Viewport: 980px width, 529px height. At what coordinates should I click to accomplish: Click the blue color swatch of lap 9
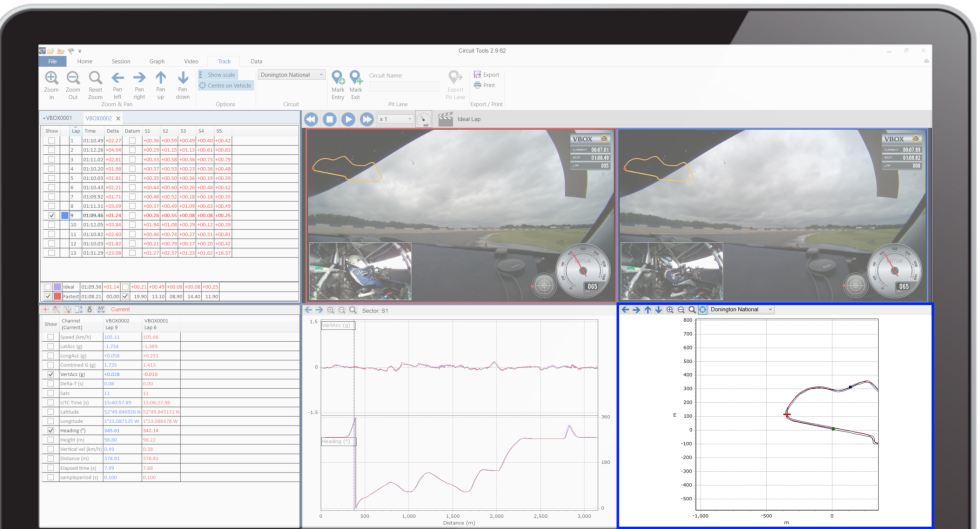tap(64, 216)
